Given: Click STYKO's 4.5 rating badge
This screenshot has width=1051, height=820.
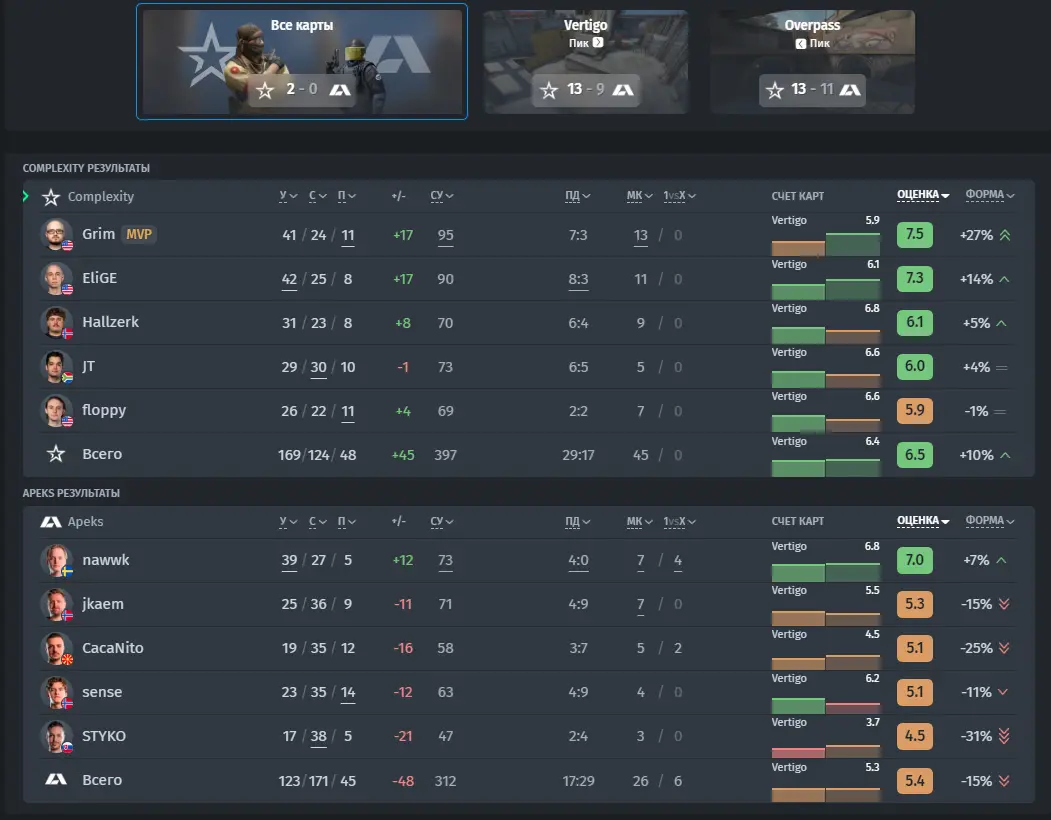Looking at the screenshot, I should [x=915, y=736].
